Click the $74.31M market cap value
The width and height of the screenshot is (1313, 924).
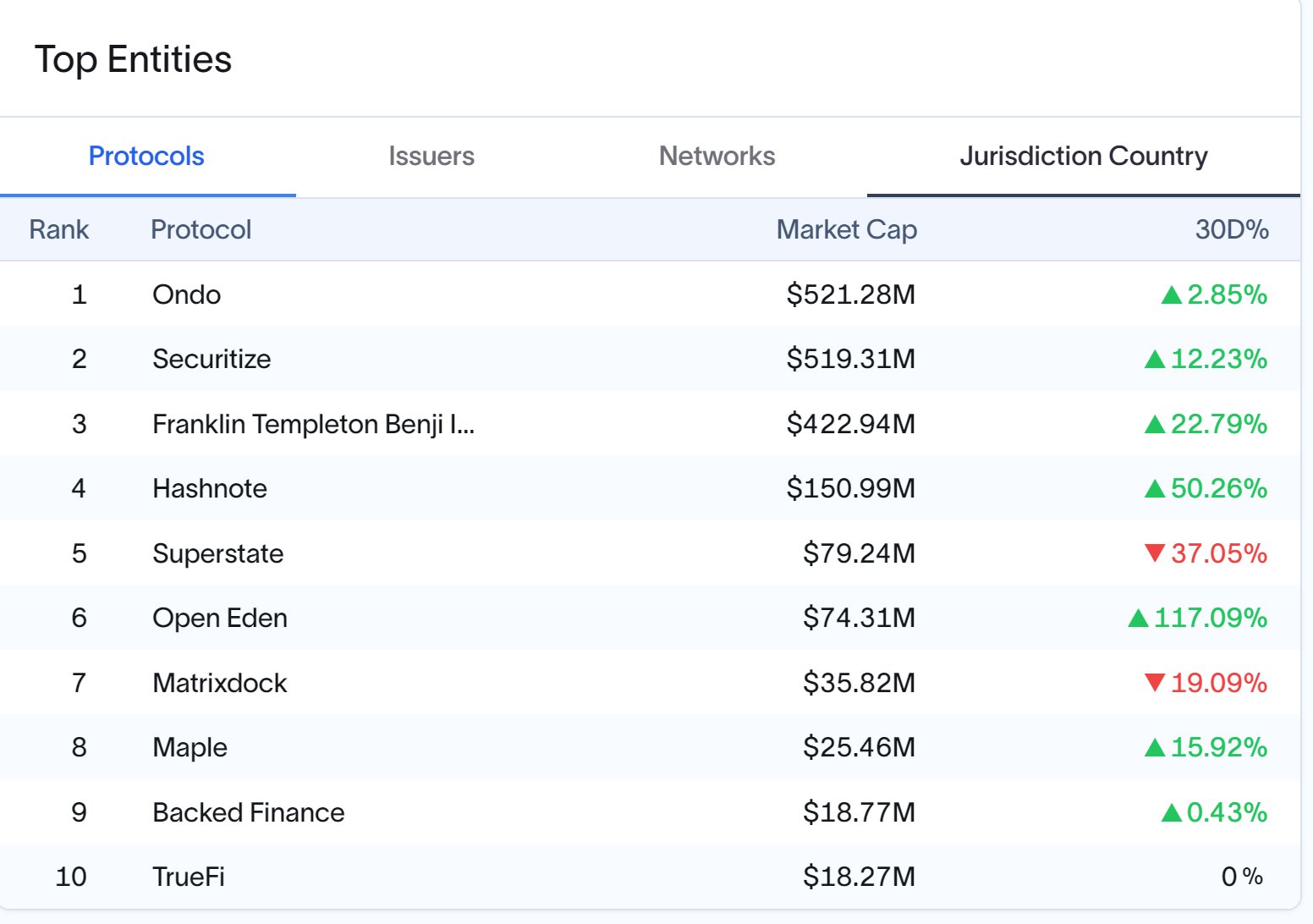(860, 618)
